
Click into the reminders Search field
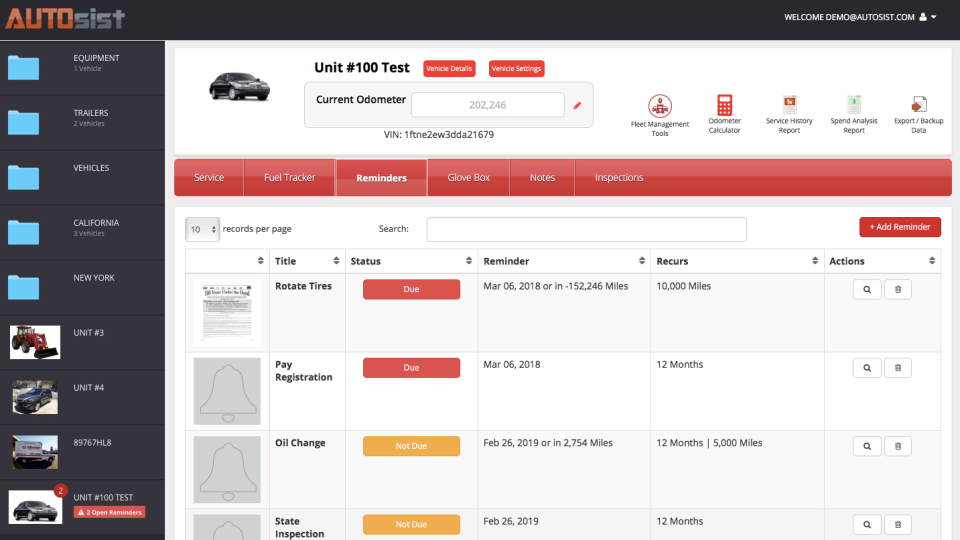coord(587,230)
